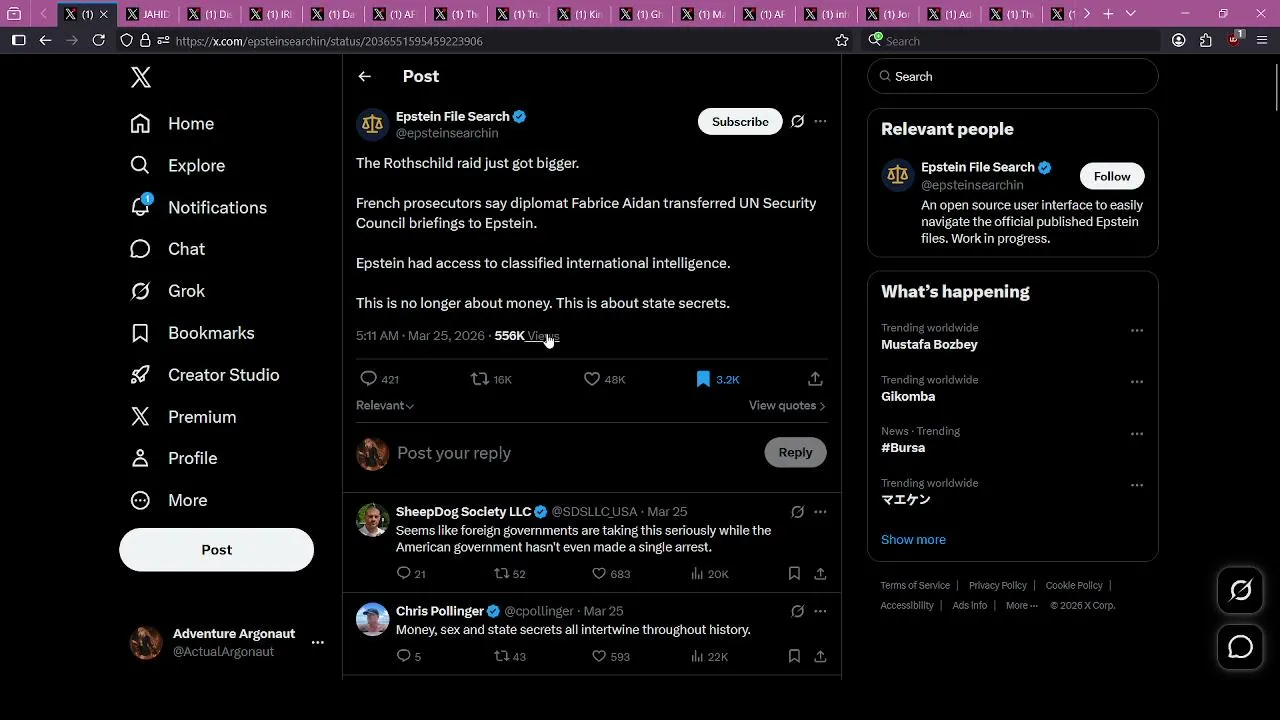Viewport: 1280px width, 720px height.
Task: Bookmark the SheepDog Society reply
Action: pyautogui.click(x=794, y=574)
